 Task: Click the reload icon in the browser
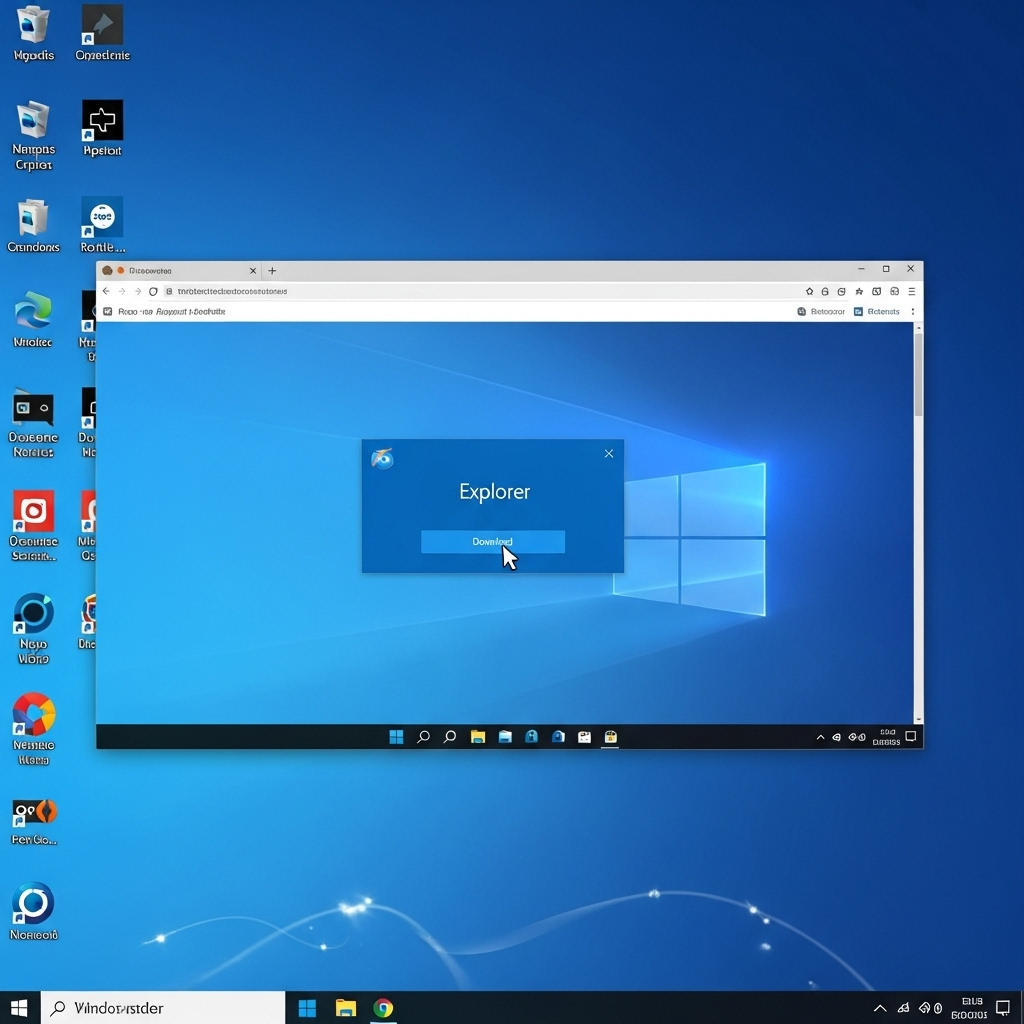[152, 291]
